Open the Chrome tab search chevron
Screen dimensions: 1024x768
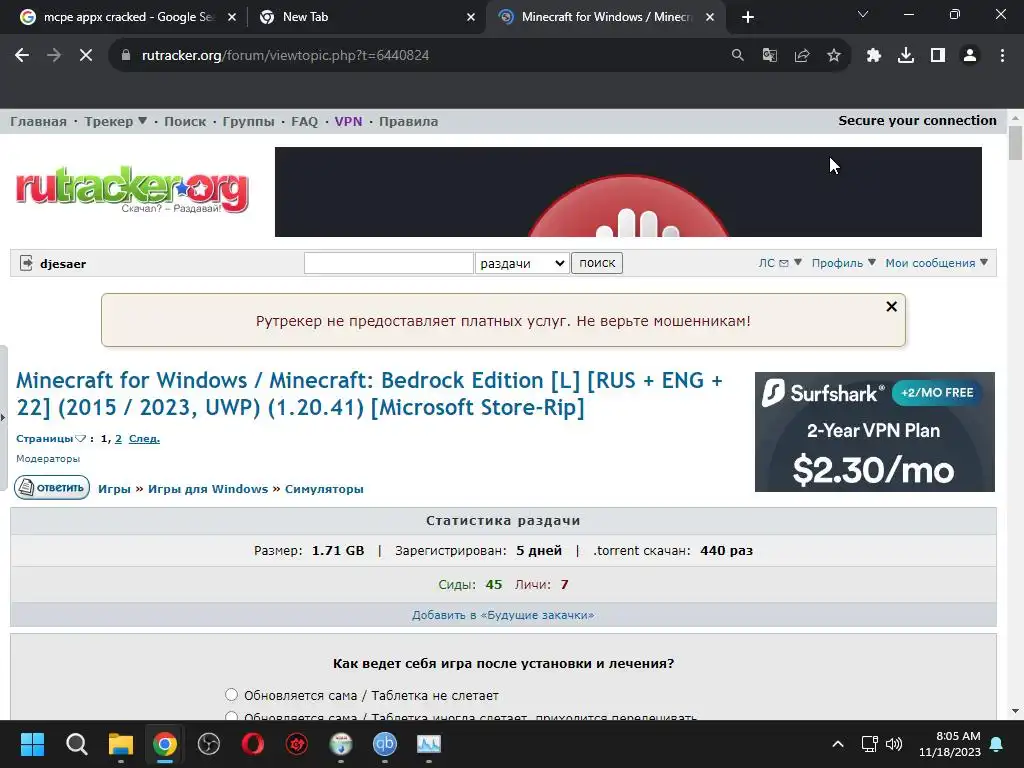pyautogui.click(x=863, y=14)
